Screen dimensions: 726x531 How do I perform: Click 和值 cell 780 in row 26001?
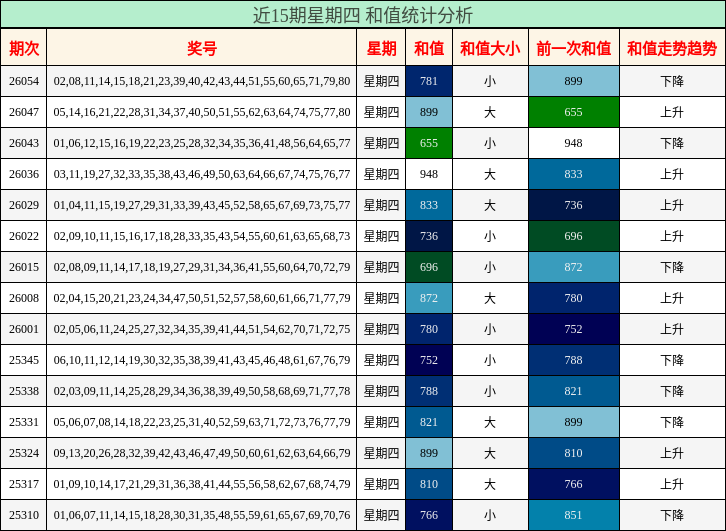coord(429,329)
